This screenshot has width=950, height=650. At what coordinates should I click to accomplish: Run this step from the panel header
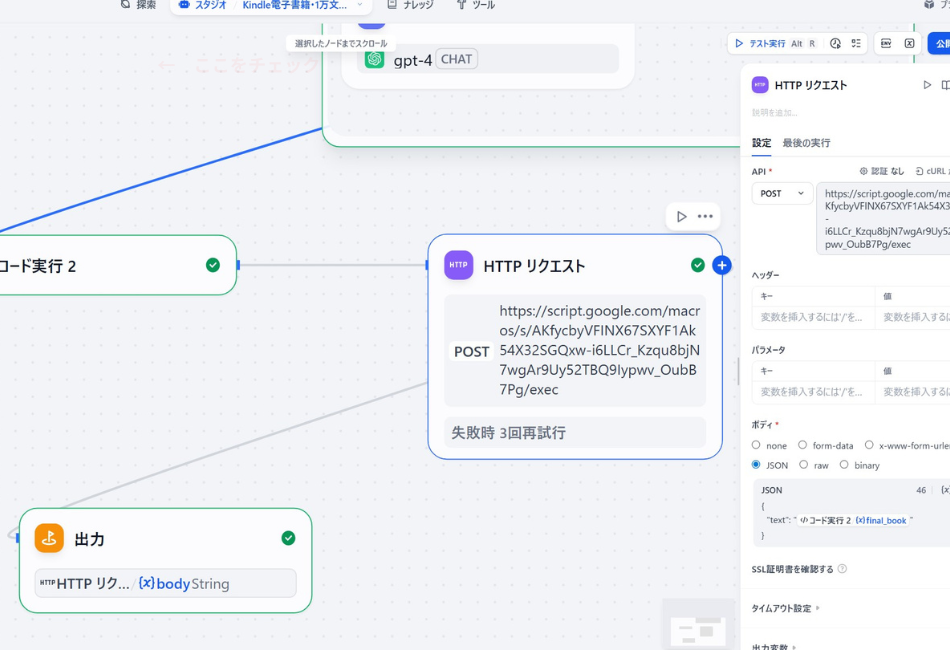(927, 85)
